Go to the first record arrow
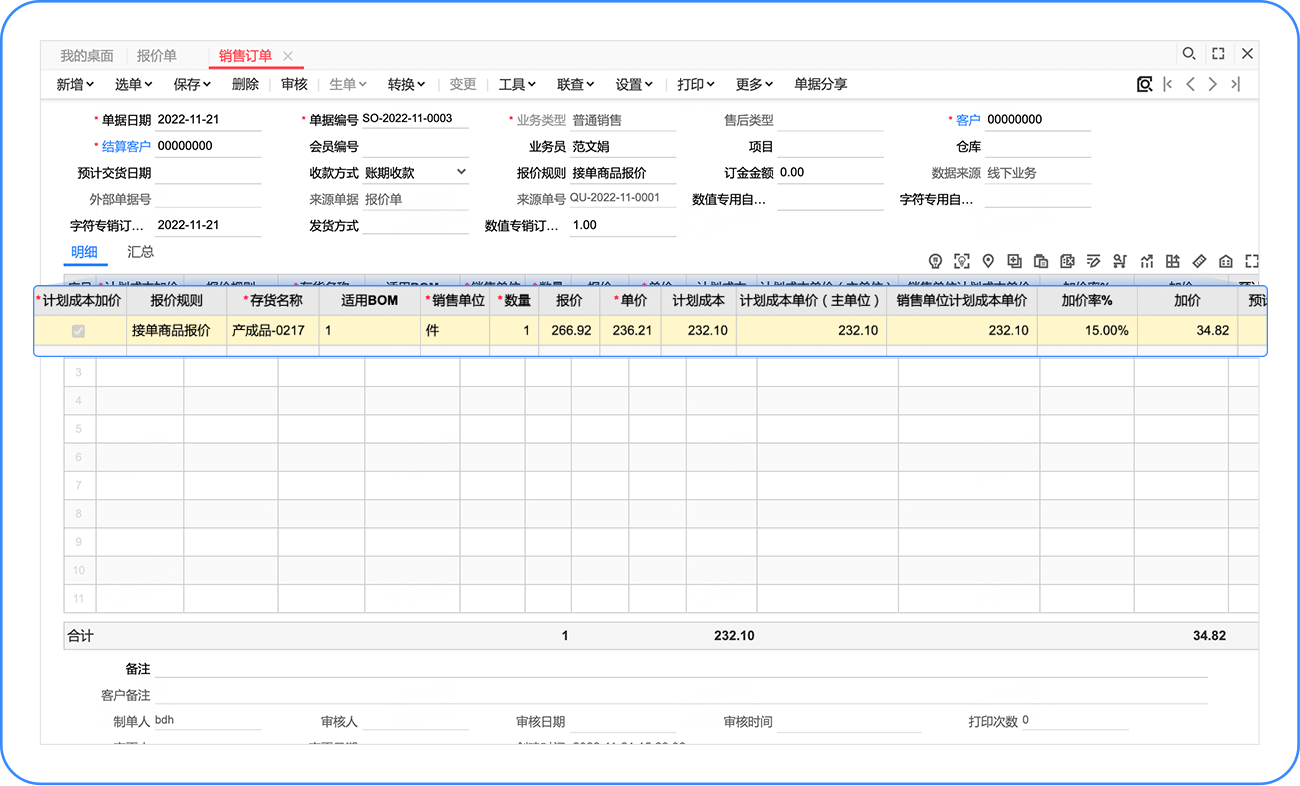This screenshot has width=1300, height=786. click(1168, 85)
